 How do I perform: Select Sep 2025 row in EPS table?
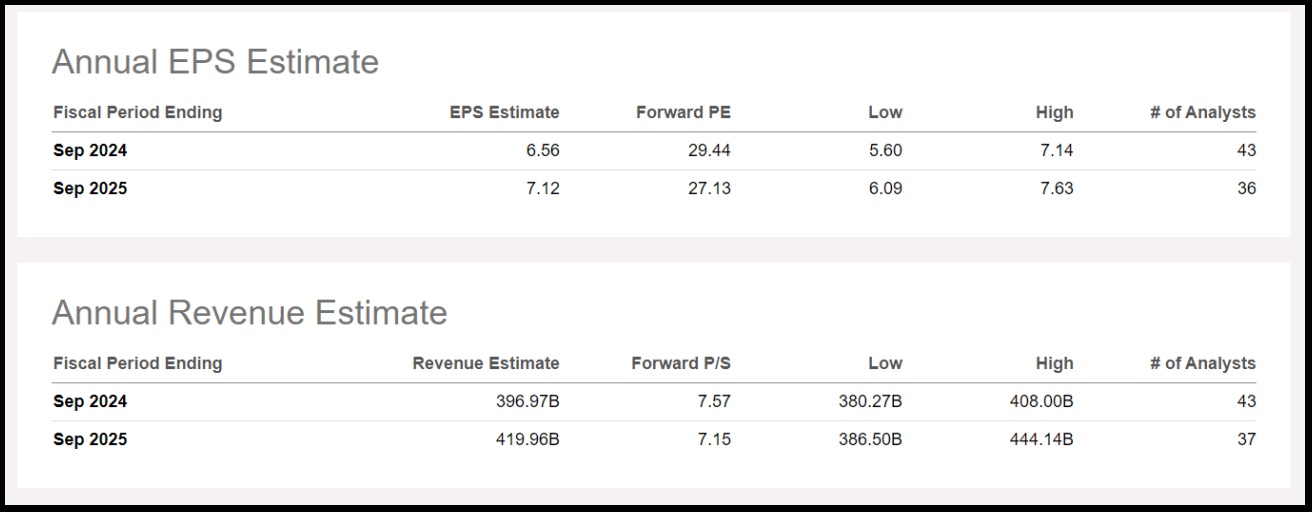pyautogui.click(x=654, y=189)
